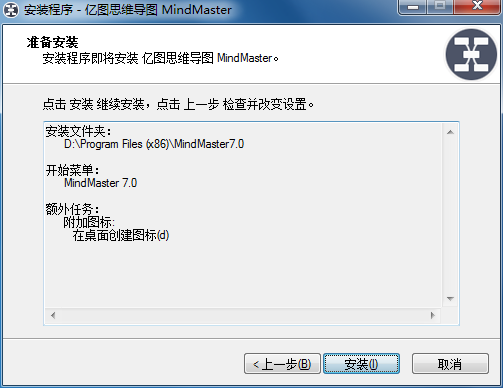Start installation with 安装(I) button

coord(361,364)
